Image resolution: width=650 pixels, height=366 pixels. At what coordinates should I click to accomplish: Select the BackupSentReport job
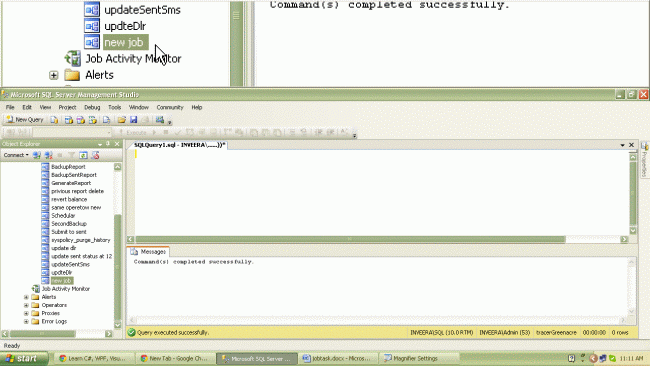[x=74, y=175]
